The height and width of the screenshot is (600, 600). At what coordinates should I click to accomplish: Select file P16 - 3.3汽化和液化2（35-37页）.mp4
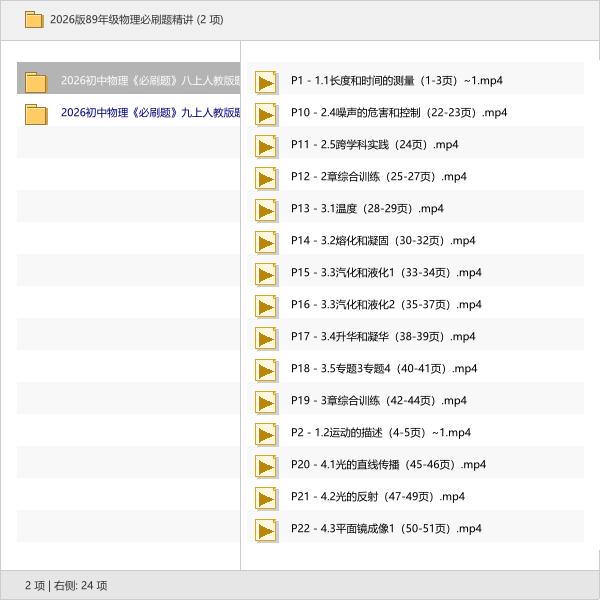tap(386, 305)
